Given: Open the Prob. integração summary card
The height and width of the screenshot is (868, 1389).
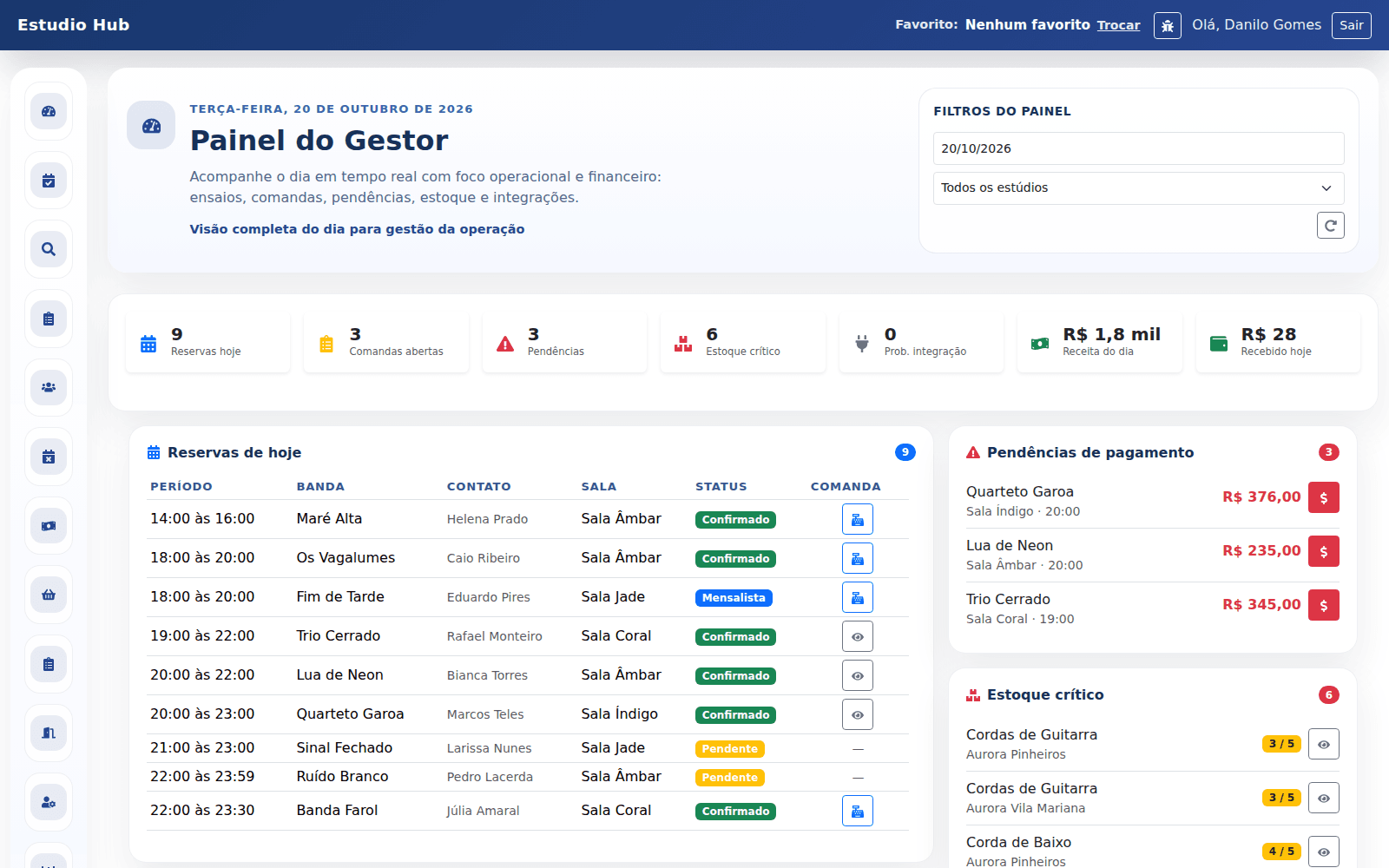Looking at the screenshot, I should point(921,343).
